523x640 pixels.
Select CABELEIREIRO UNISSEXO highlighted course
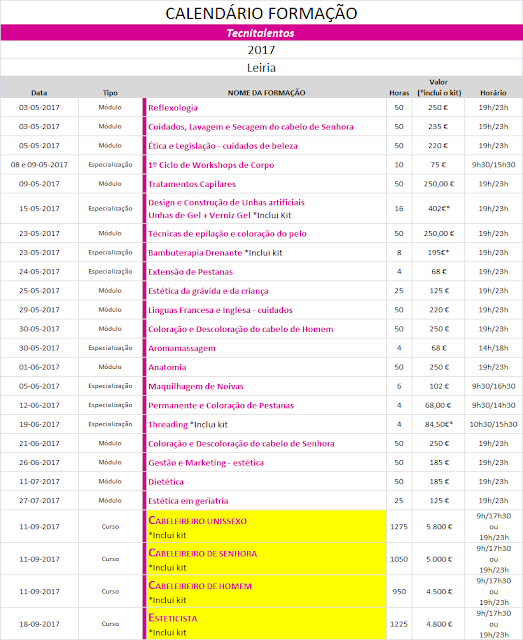point(198,520)
